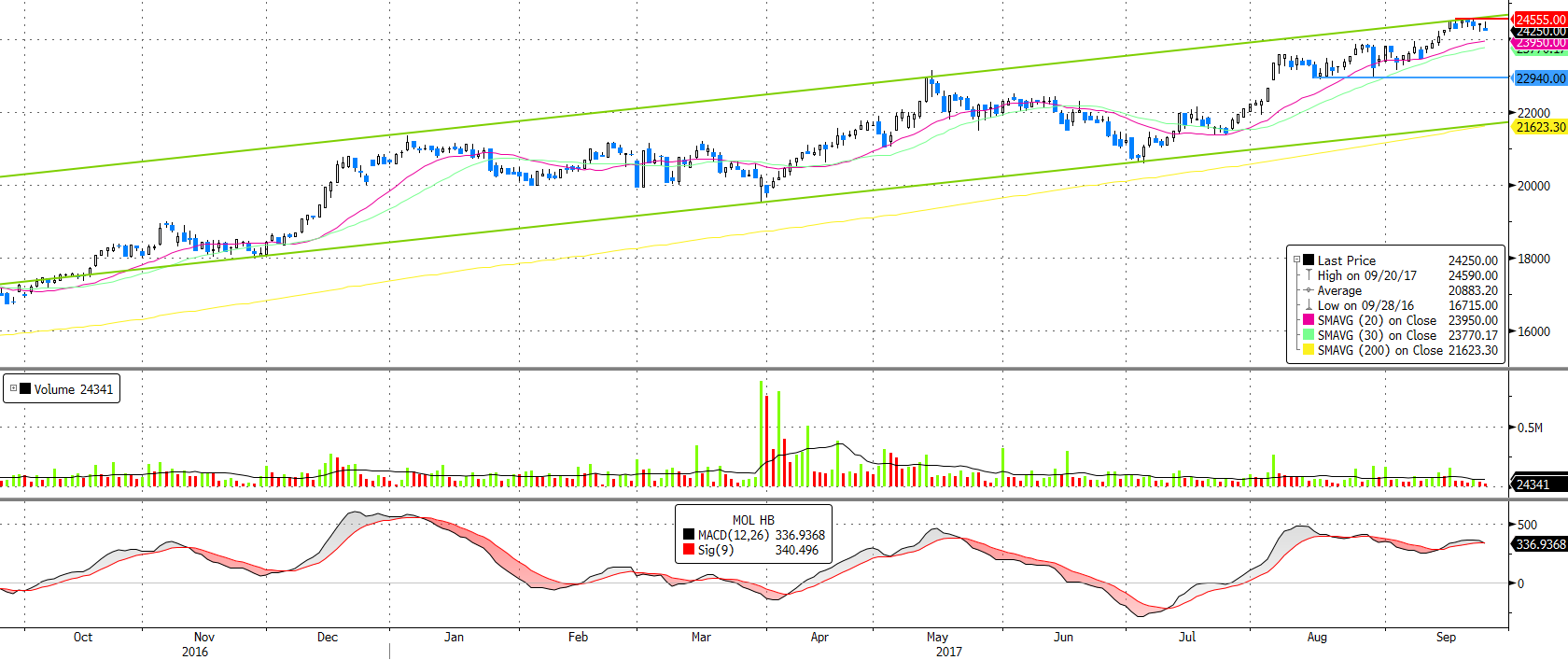The width and height of the screenshot is (1568, 660).
Task: Collapse the Last Price legend tree
Action: click(1296, 260)
